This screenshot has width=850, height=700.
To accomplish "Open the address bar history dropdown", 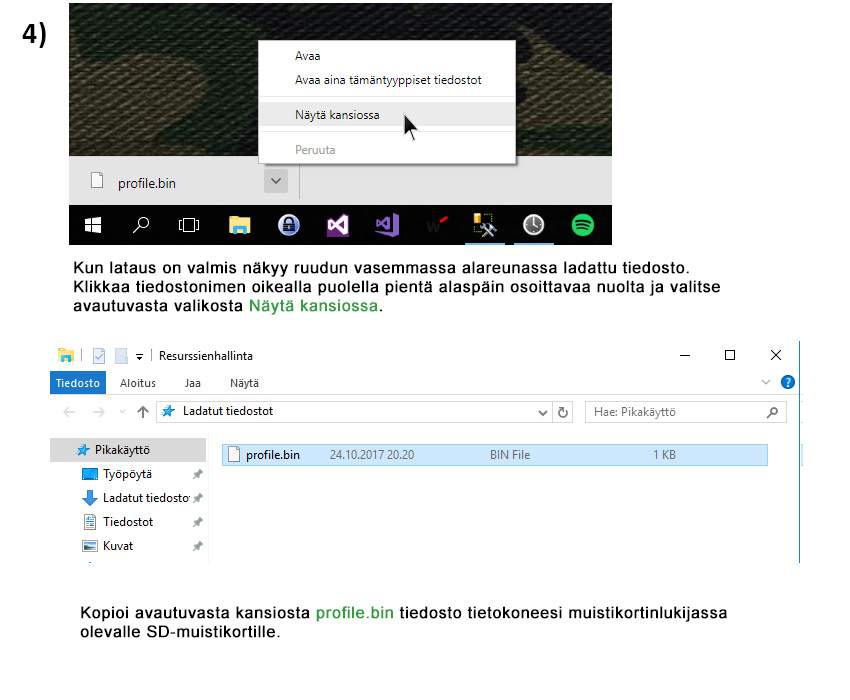I will point(543,412).
